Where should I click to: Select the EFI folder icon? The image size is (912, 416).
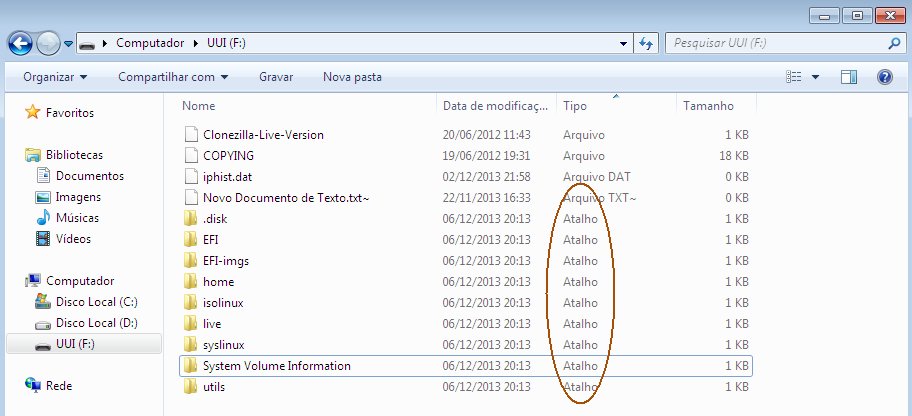coord(191,240)
